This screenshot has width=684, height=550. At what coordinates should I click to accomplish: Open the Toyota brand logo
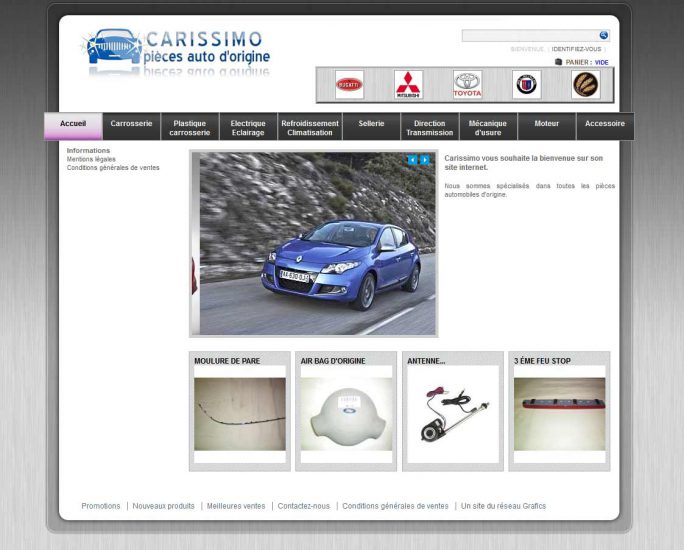[x=467, y=85]
